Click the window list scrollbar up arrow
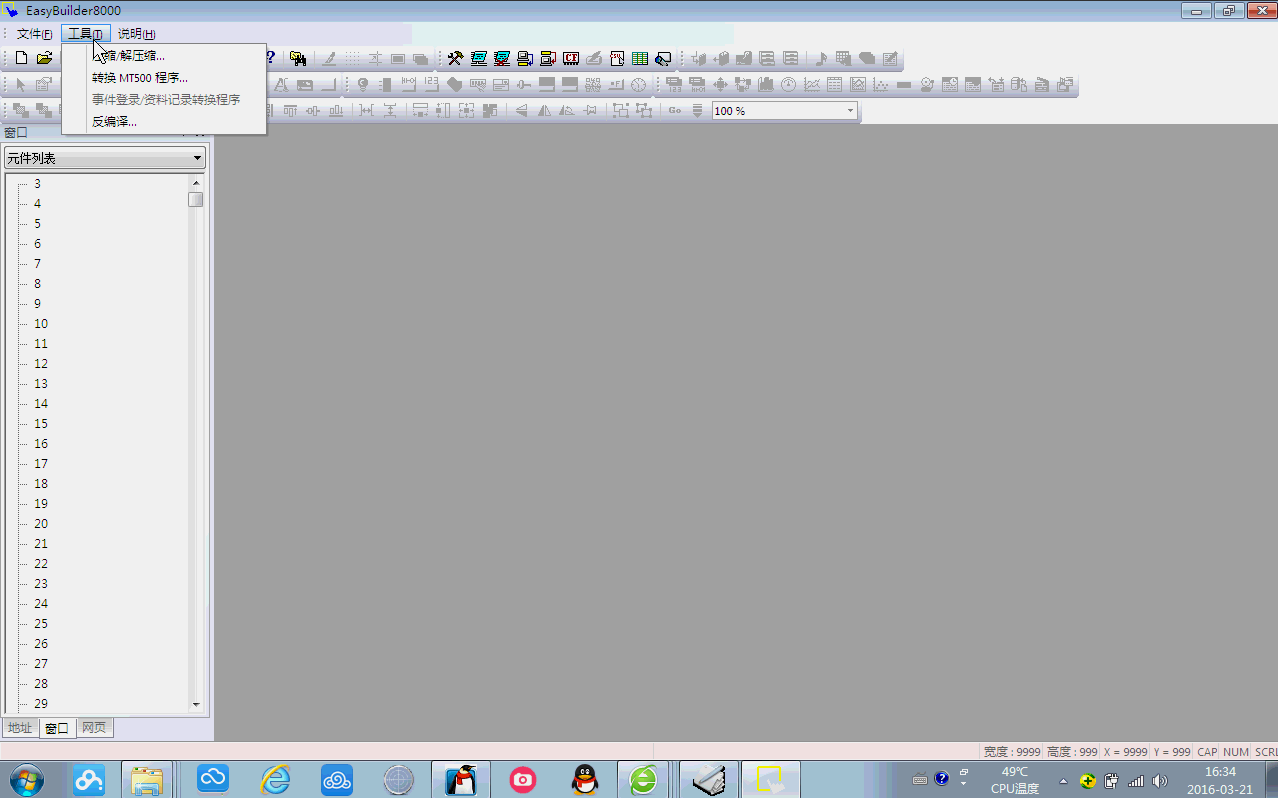The width and height of the screenshot is (1280, 800). pyautogui.click(x=196, y=183)
